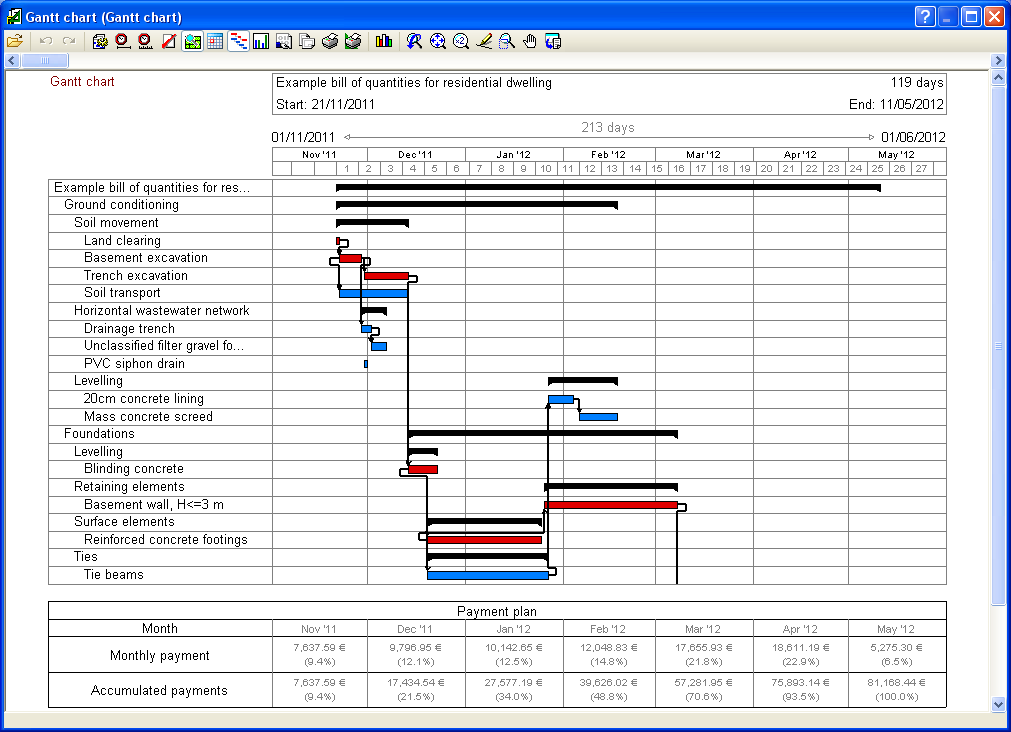Click the zoom window magnifier icon
Viewport: 1011px width, 732px height.
coord(507,41)
